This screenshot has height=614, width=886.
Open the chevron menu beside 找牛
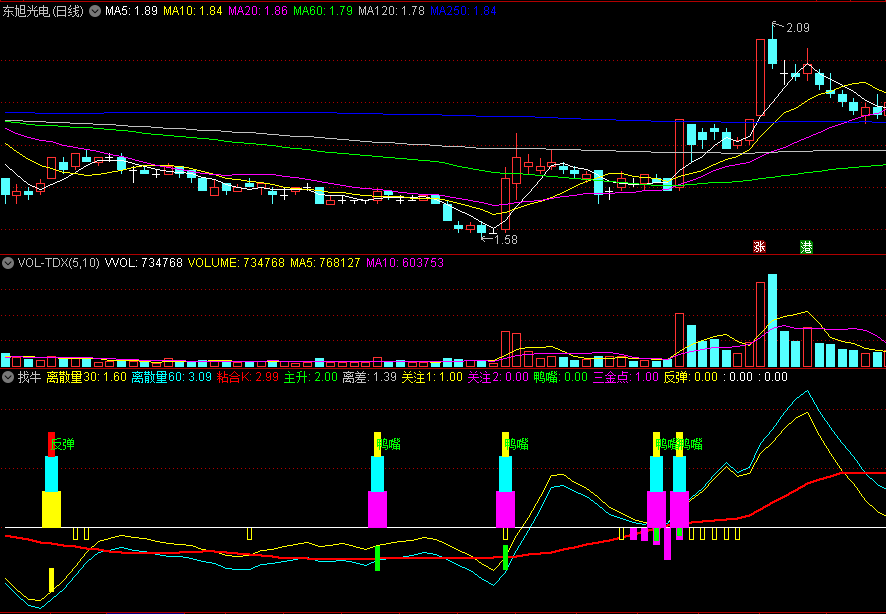tap(8, 377)
